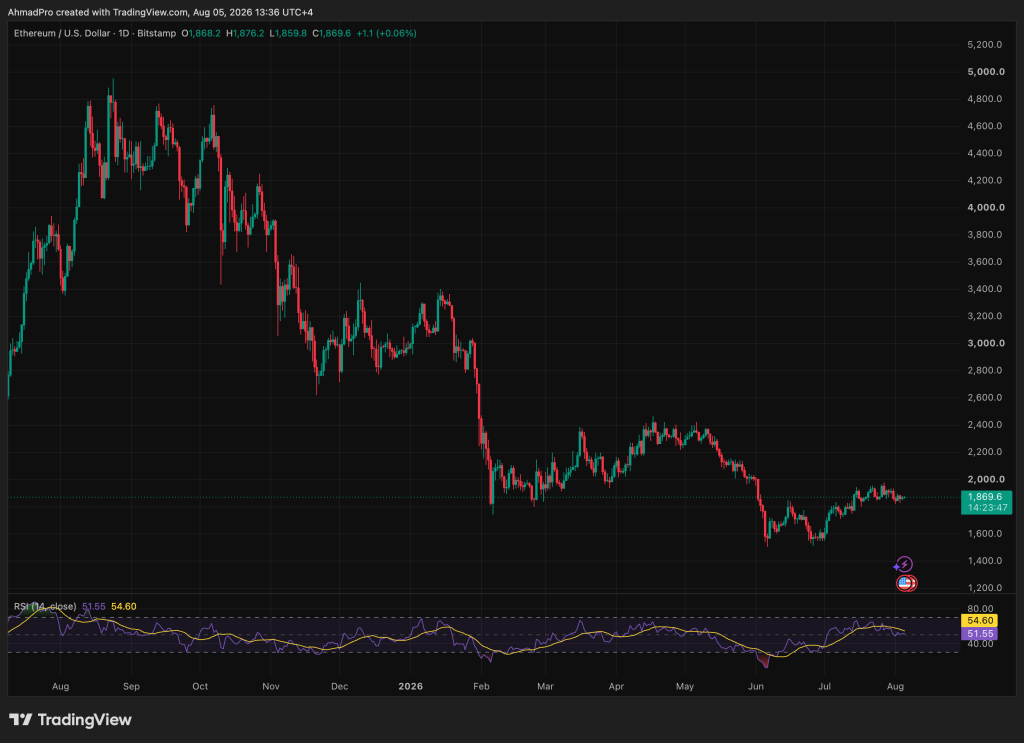Click the 4,000.0 price axis label

pyautogui.click(x=985, y=208)
